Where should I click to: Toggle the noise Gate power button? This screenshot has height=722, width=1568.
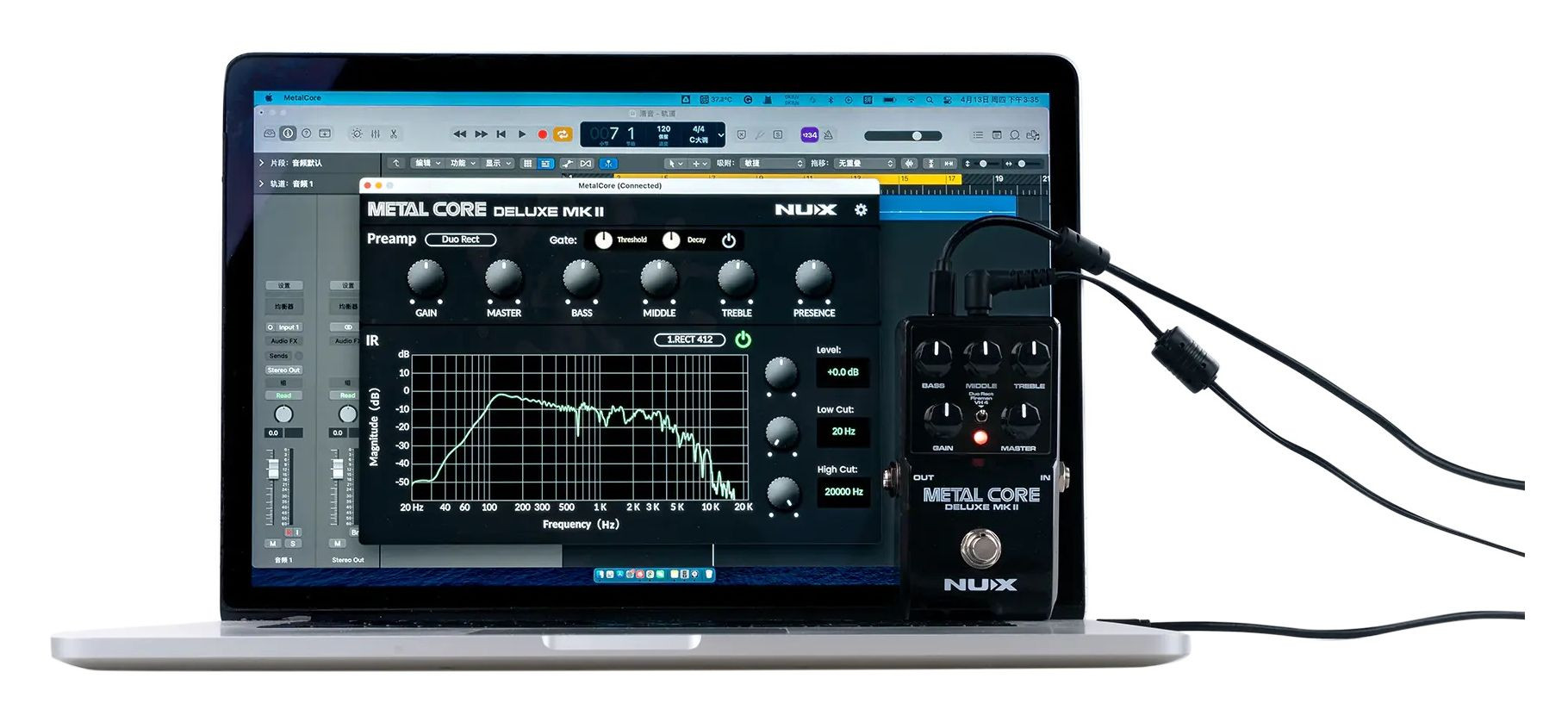pyautogui.click(x=729, y=240)
